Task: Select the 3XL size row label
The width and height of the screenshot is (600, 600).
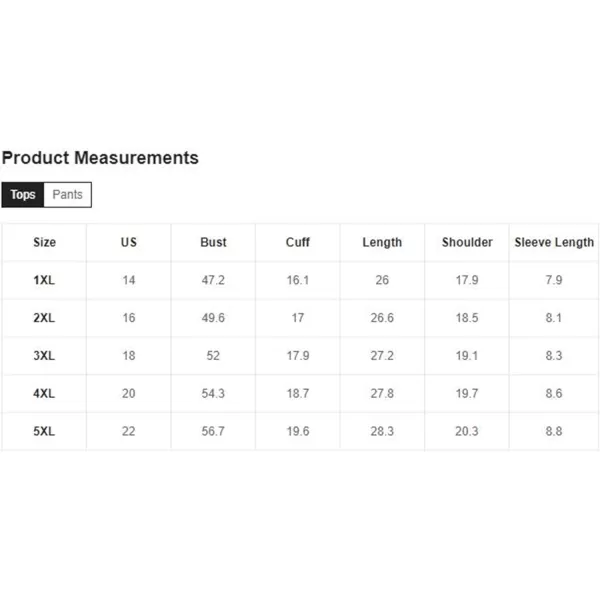Action: [44, 355]
